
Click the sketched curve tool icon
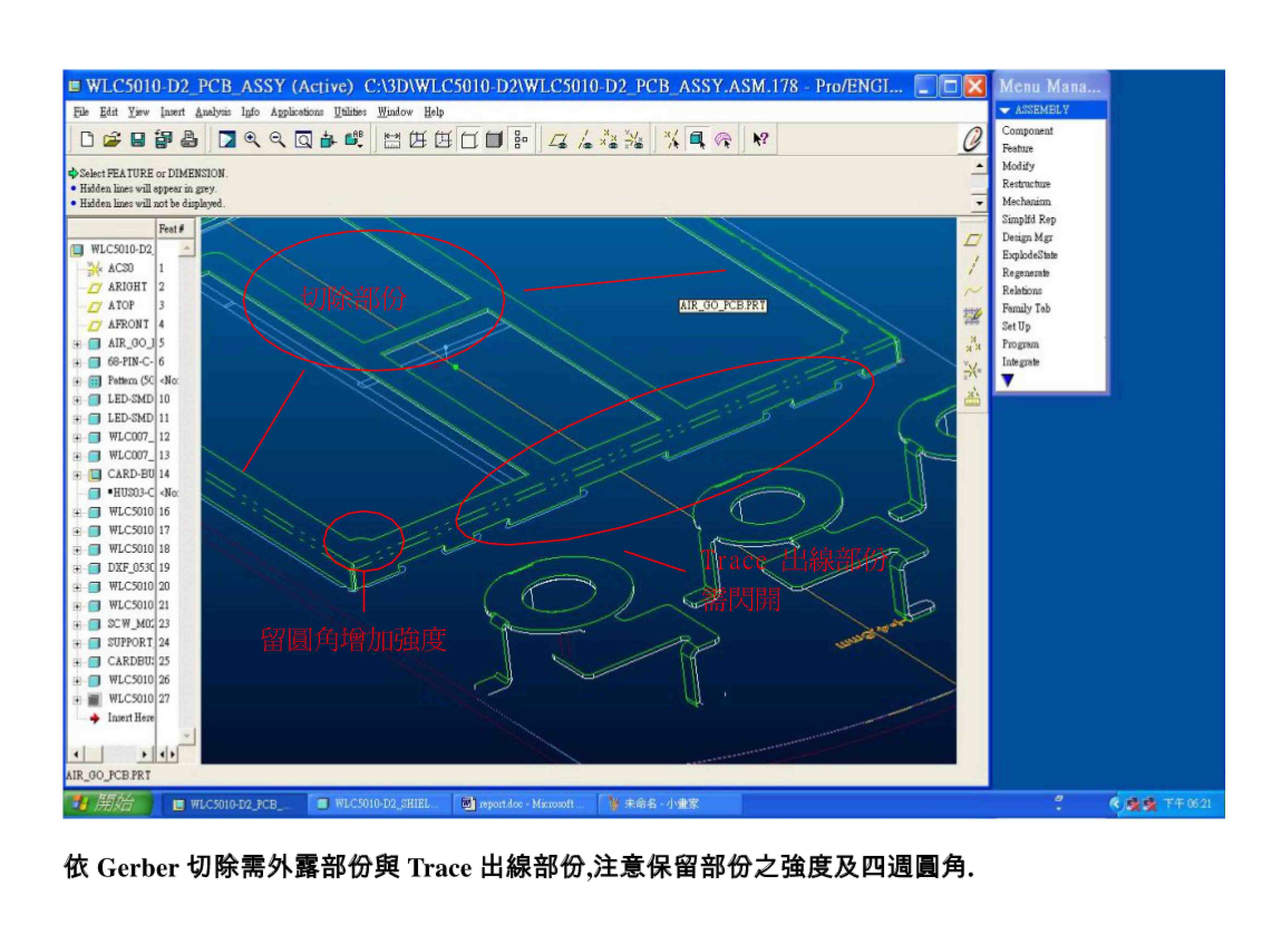(973, 316)
